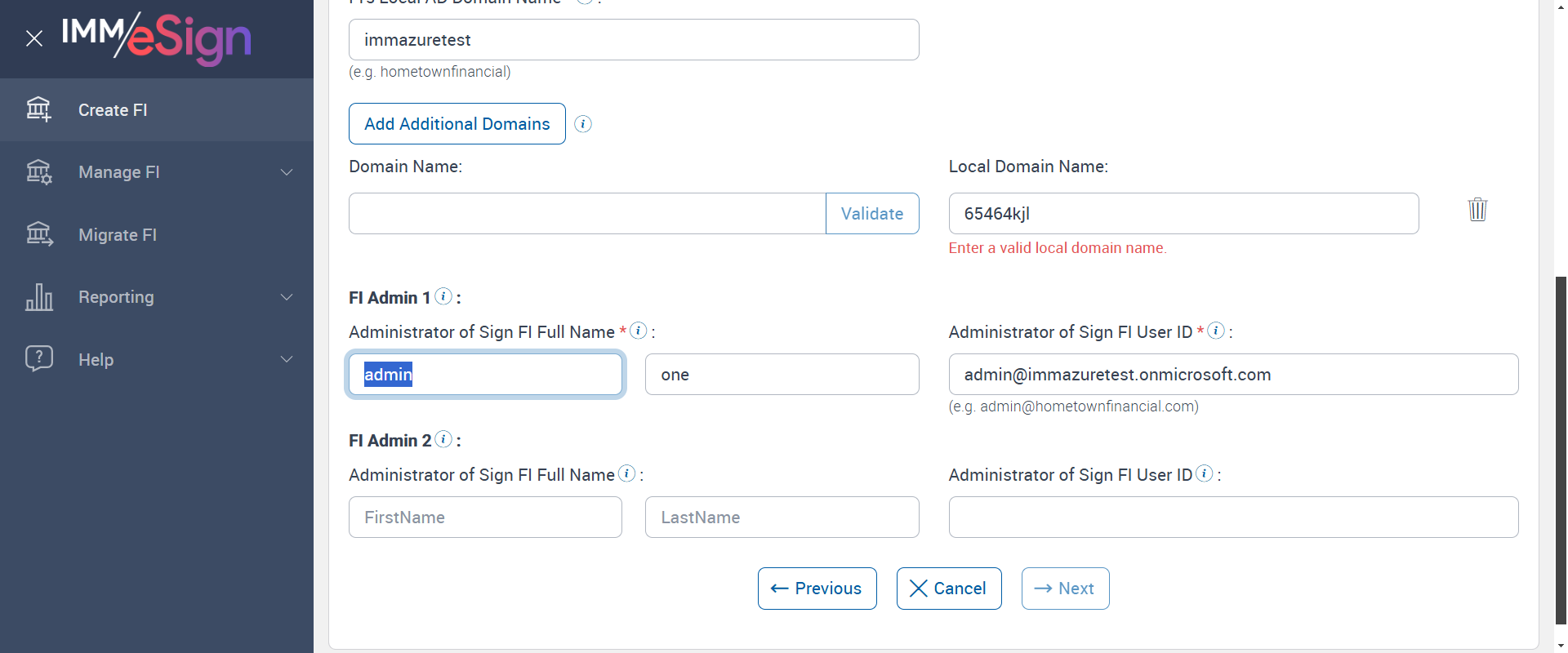
Task: Open the Migrate FI page
Action: (x=118, y=235)
